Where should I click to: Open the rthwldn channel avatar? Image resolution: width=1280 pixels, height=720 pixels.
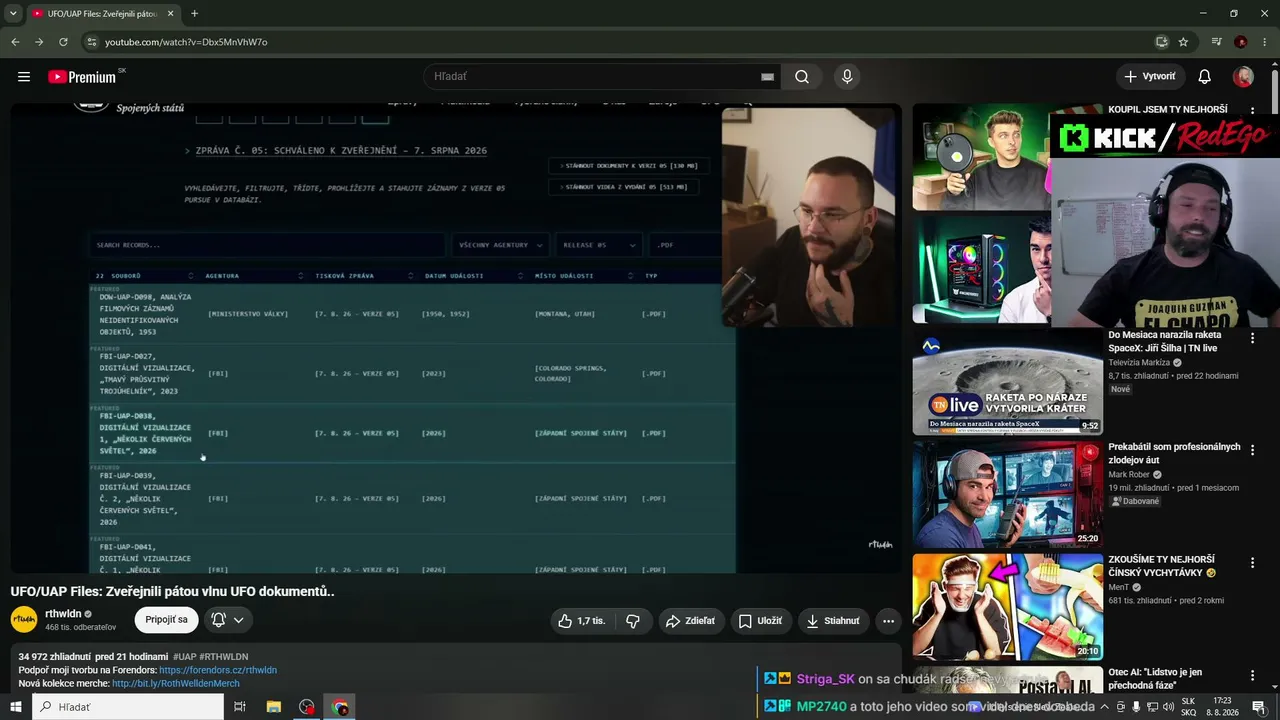pos(24,620)
